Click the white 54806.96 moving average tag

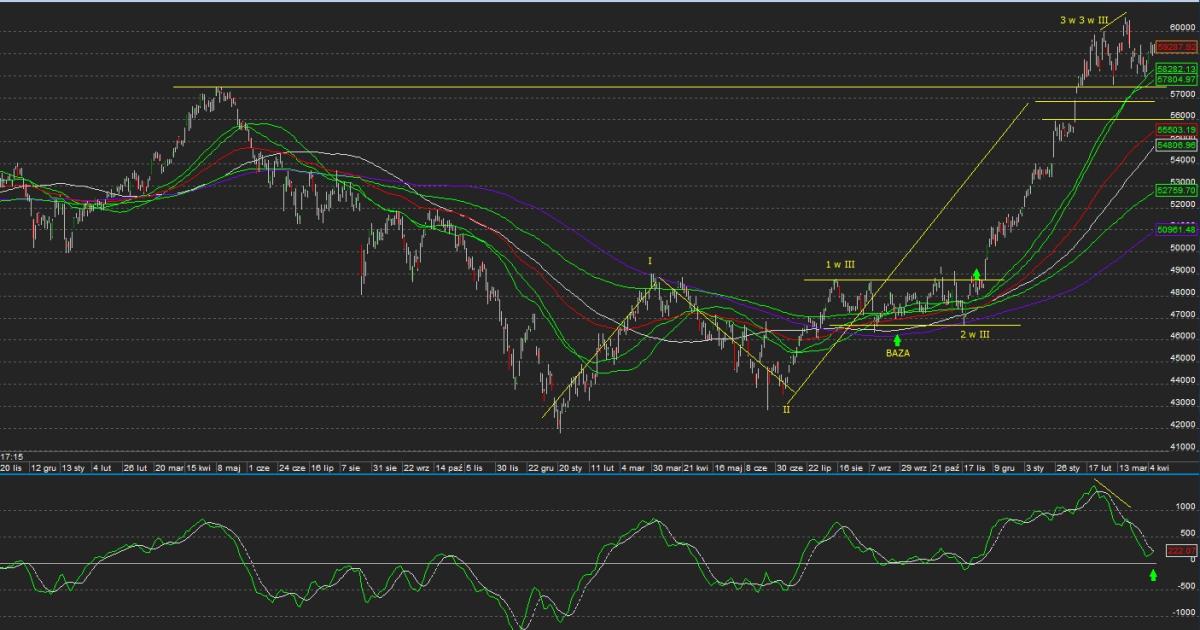point(1176,145)
